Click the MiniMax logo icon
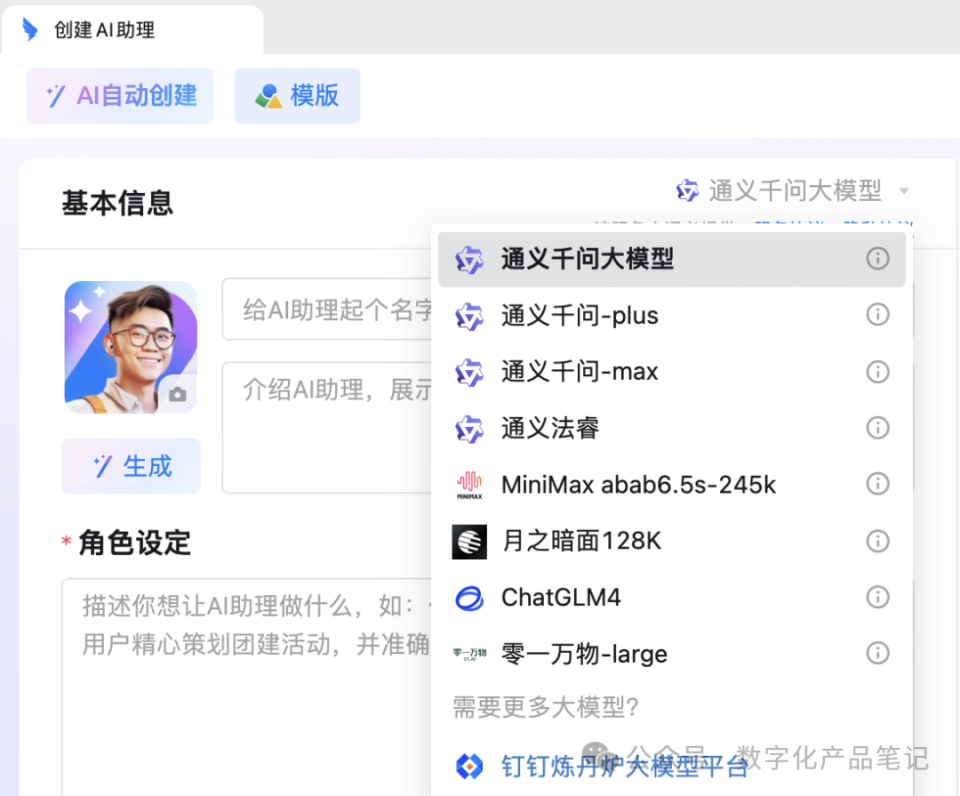This screenshot has height=796, width=960. pos(470,485)
